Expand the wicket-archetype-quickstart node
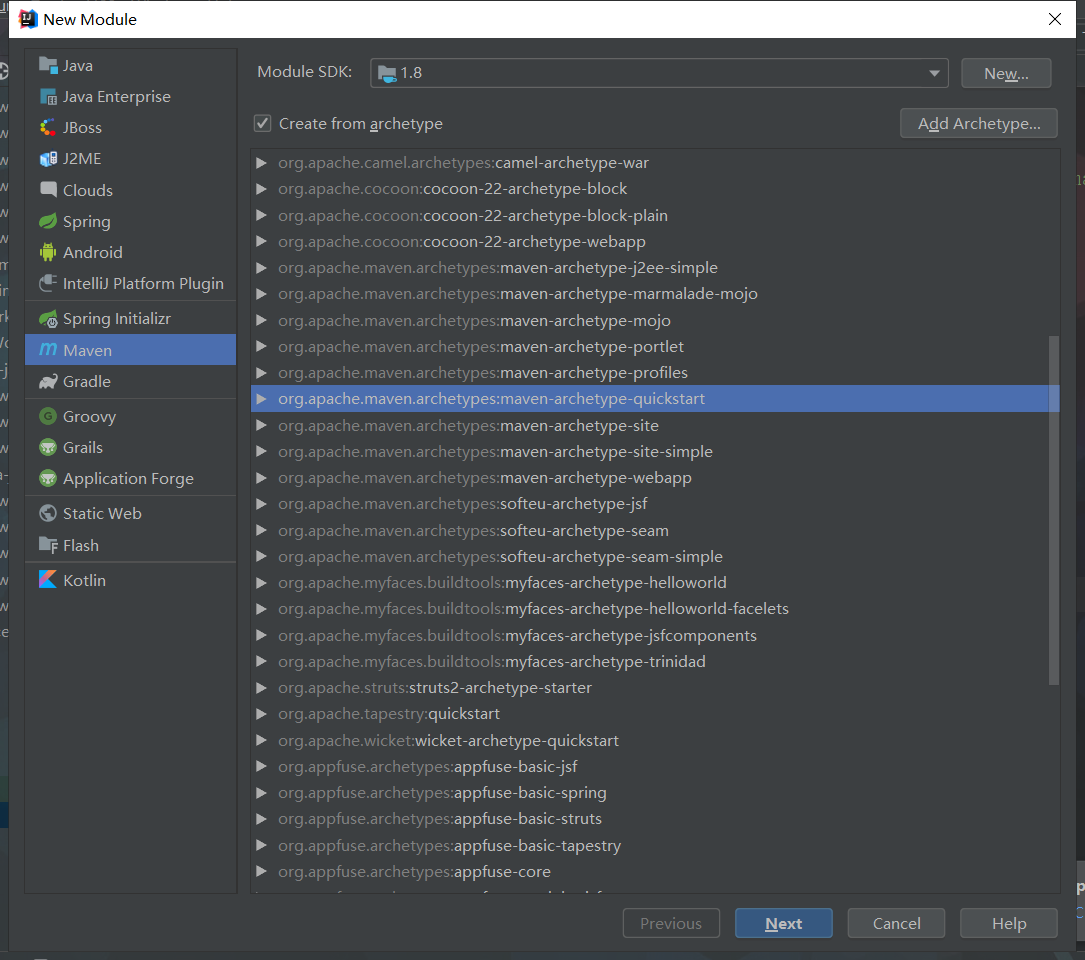Viewport: 1085px width, 960px height. (262, 740)
